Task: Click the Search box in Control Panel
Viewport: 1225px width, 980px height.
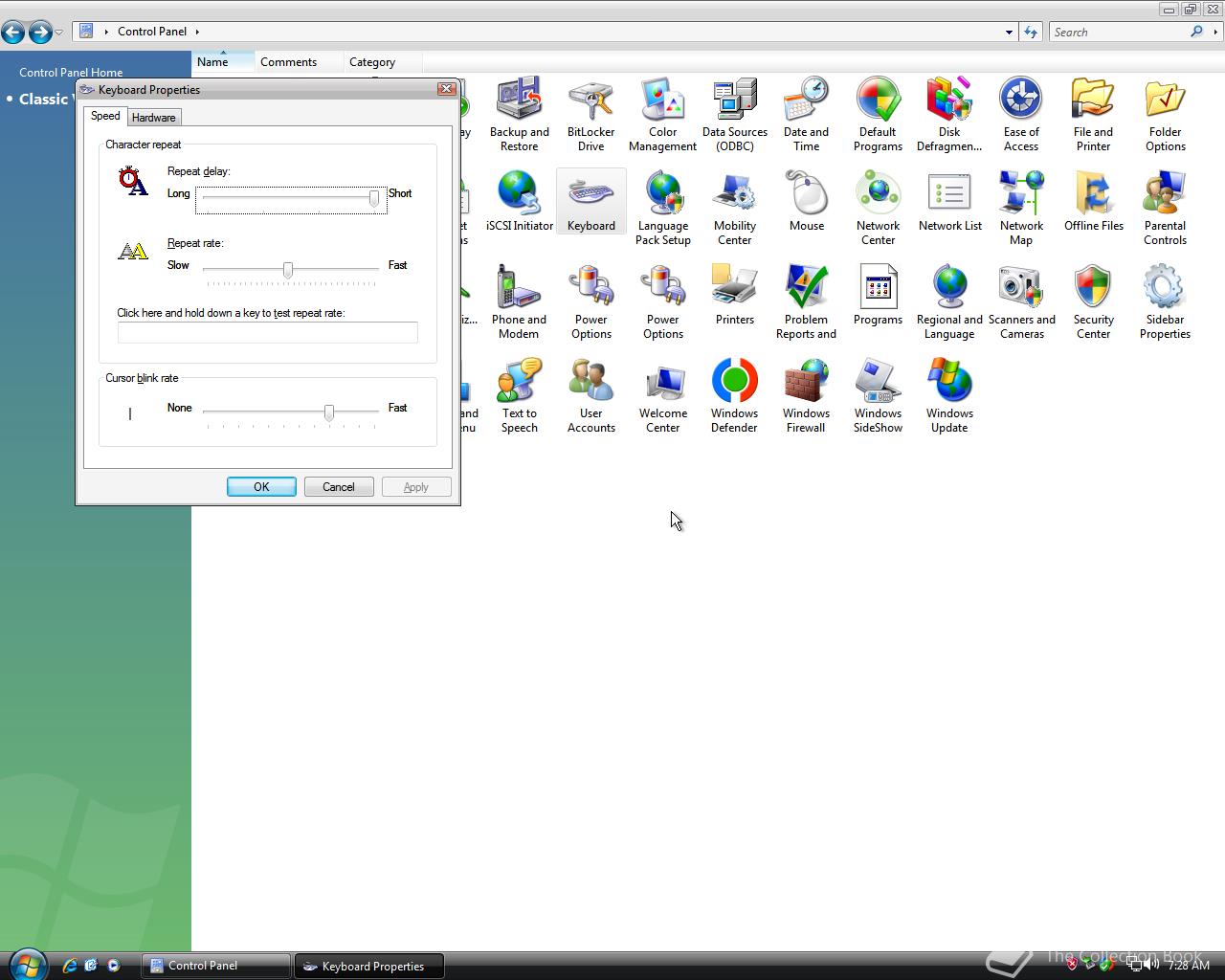Action: click(1120, 32)
